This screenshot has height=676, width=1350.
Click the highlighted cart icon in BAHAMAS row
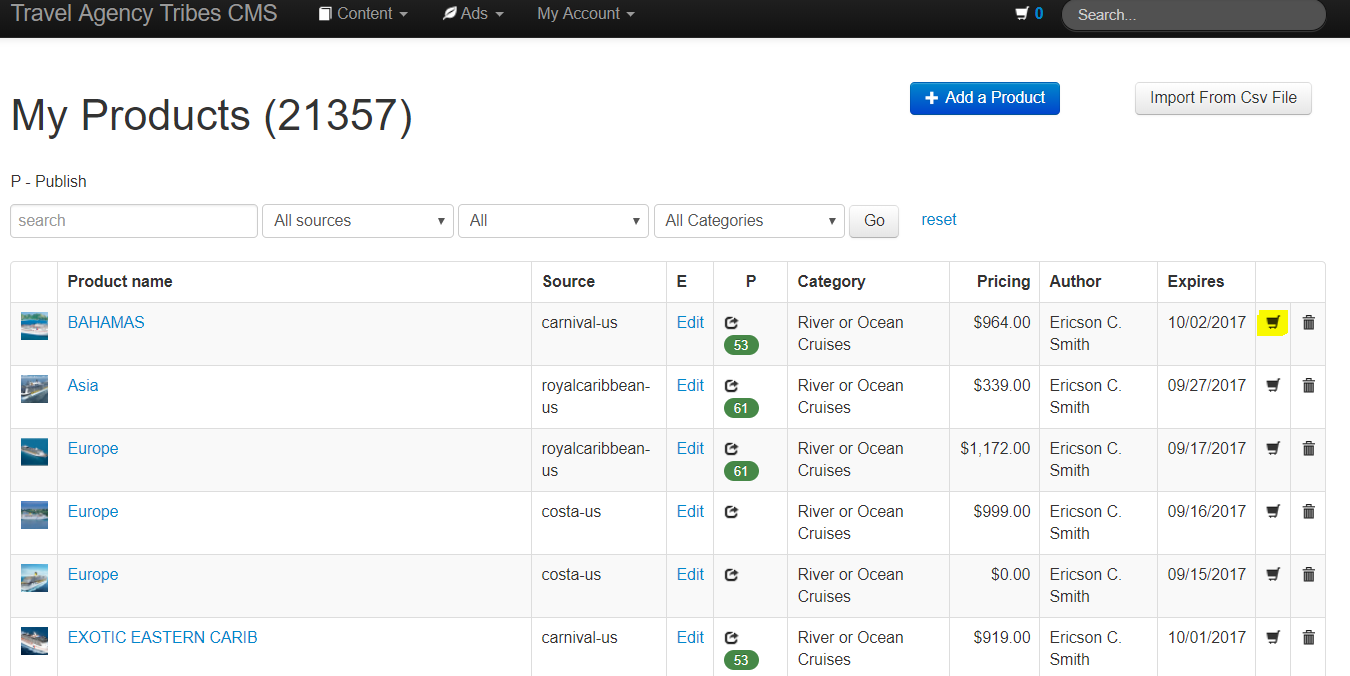[1272, 322]
